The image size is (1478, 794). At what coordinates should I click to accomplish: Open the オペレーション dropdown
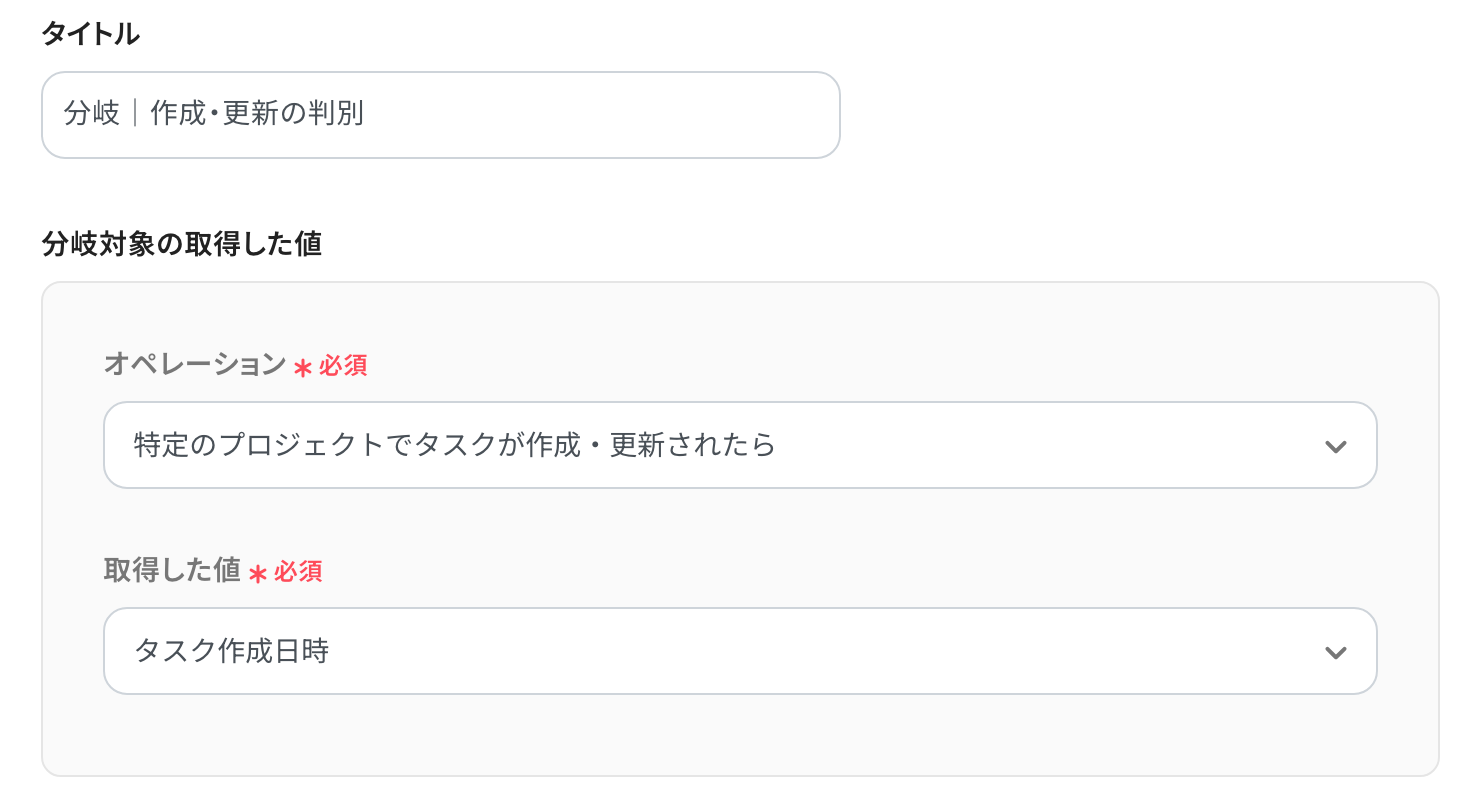tap(739, 445)
